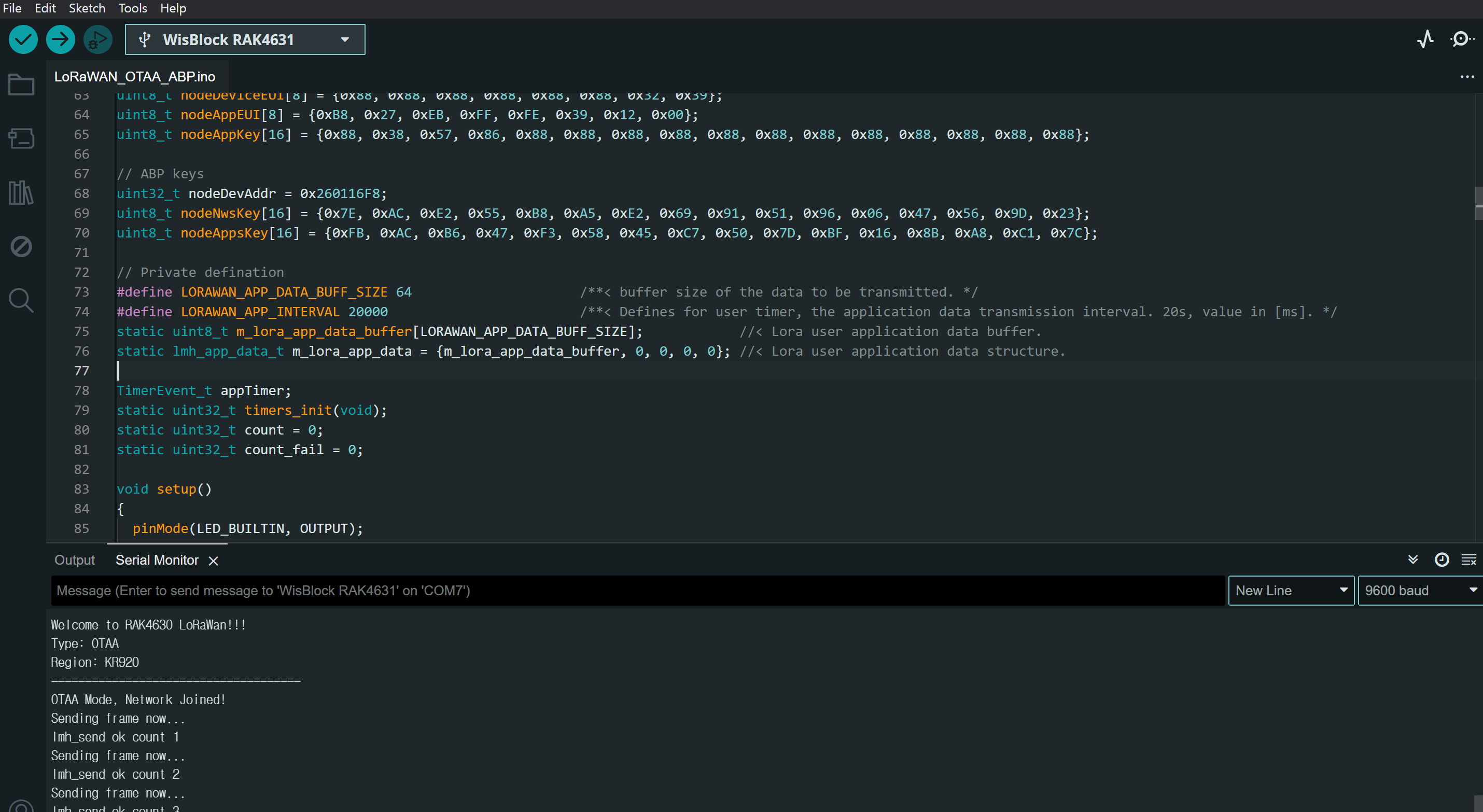Click line number 77 in the gutter
Screen dimensions: 1483x812
coord(82,371)
